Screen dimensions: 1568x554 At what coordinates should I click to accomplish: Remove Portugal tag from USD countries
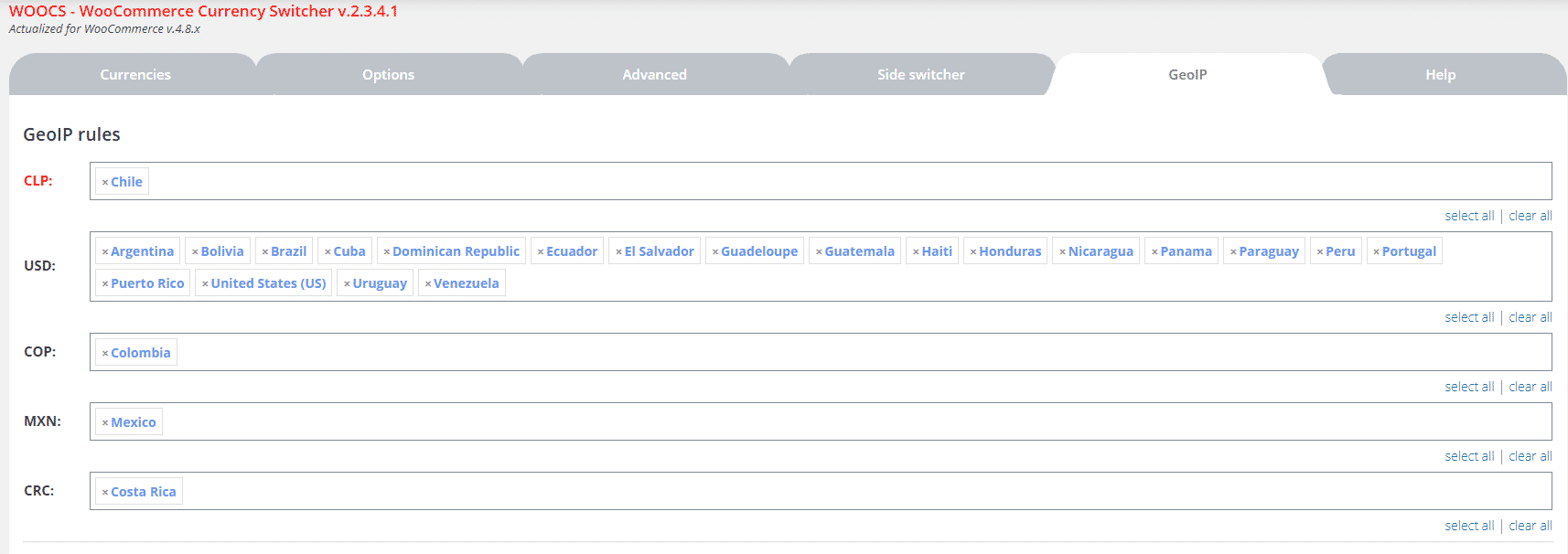click(x=1376, y=252)
